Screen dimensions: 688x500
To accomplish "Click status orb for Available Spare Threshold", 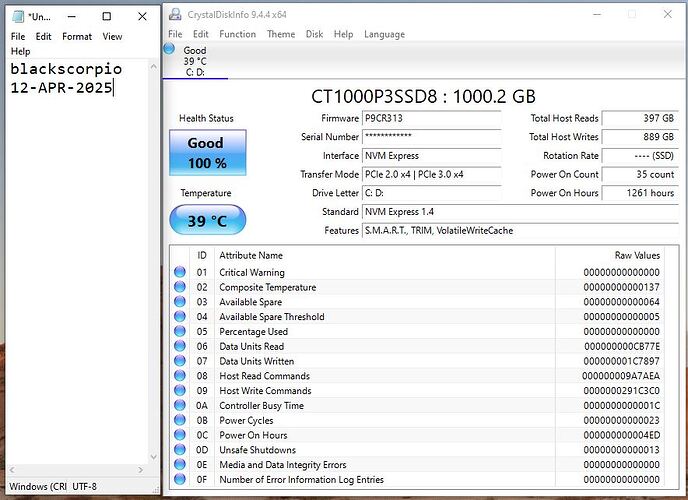I will click(180, 316).
